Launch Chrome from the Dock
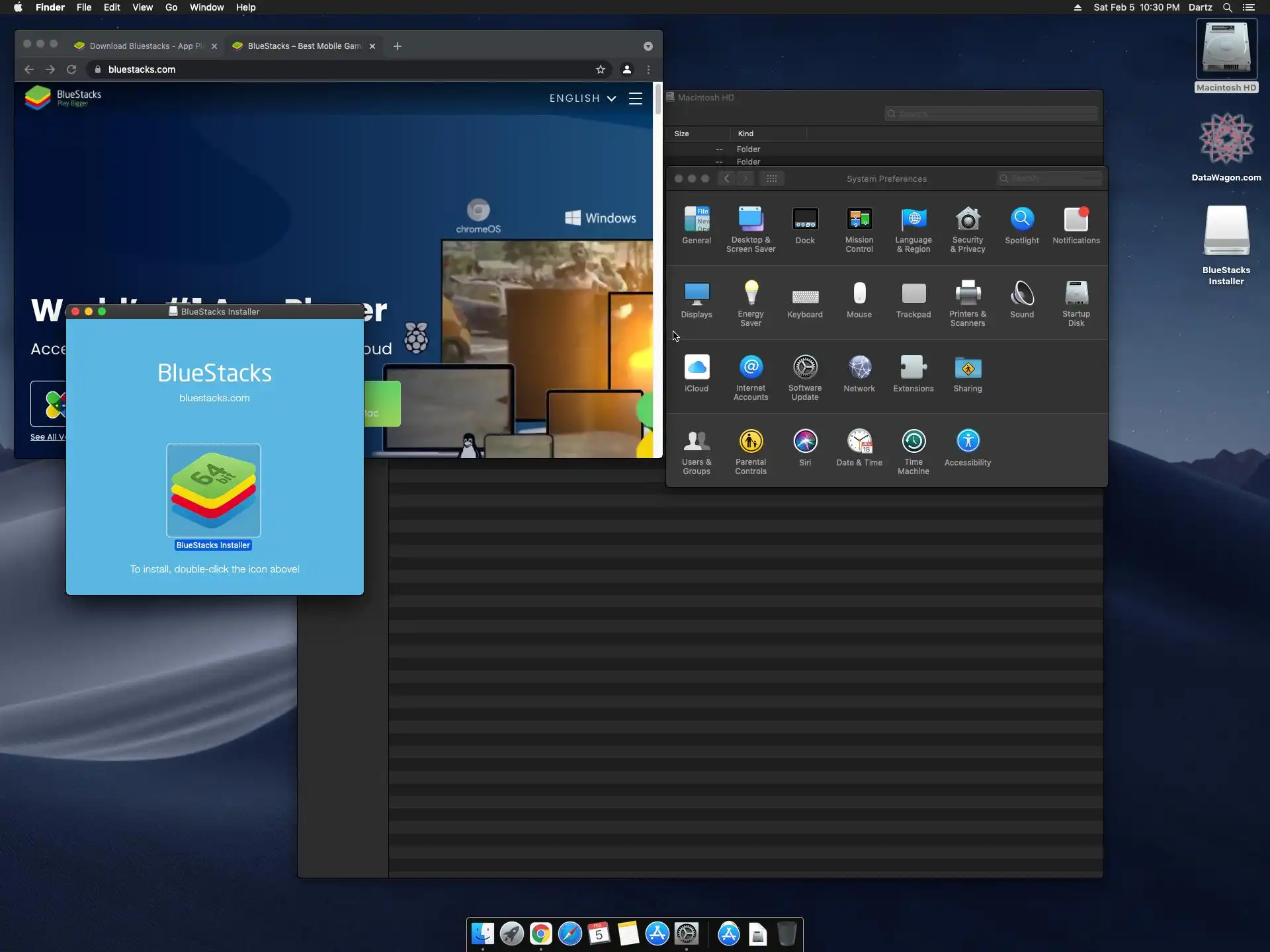Screen dimensions: 1270x952 coord(540,933)
